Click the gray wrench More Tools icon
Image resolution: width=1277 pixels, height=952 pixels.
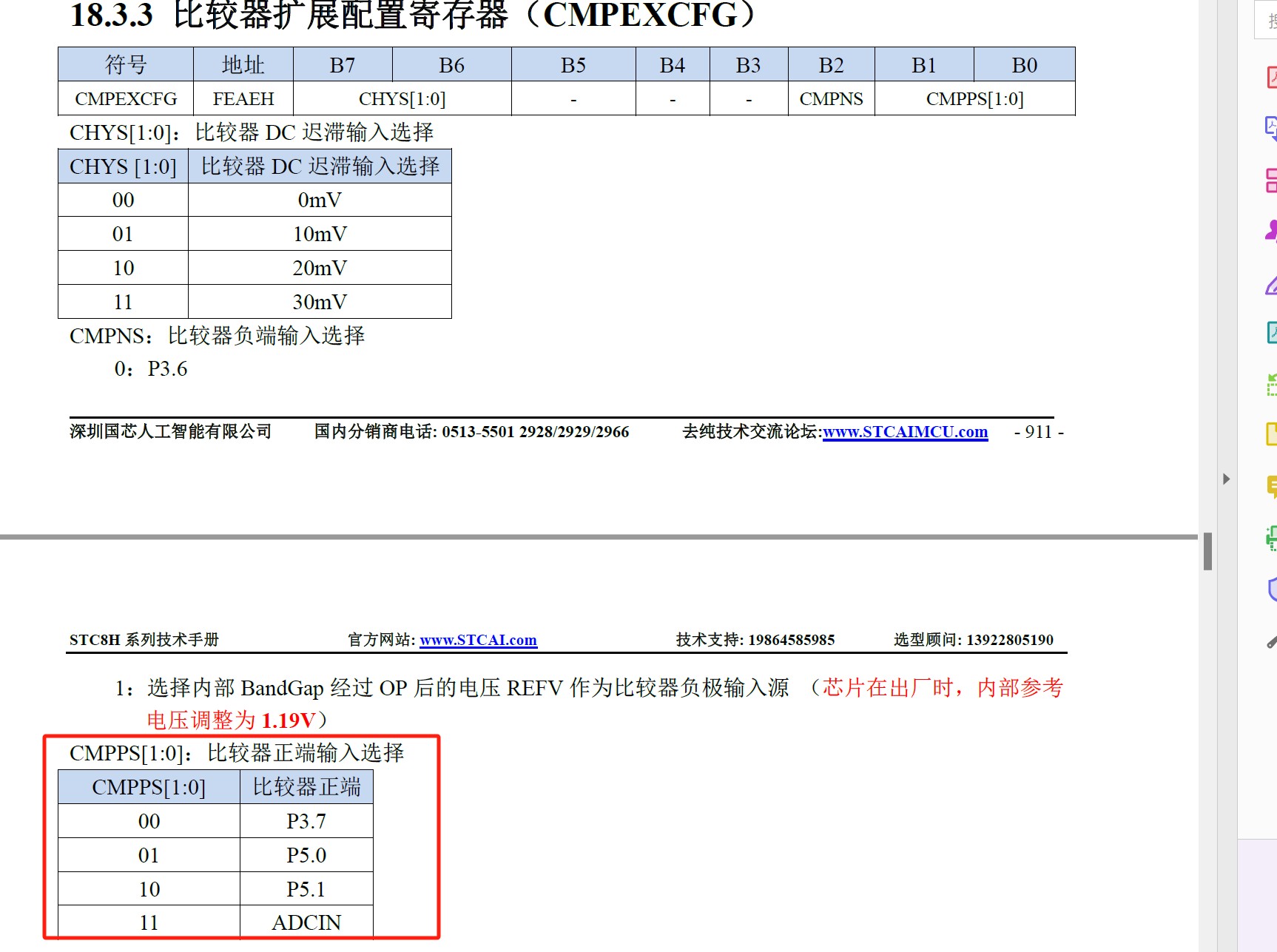tap(1272, 642)
